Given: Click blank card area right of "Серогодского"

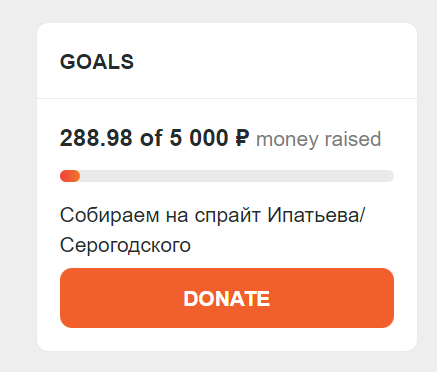Looking at the screenshot, I should 292,246.
